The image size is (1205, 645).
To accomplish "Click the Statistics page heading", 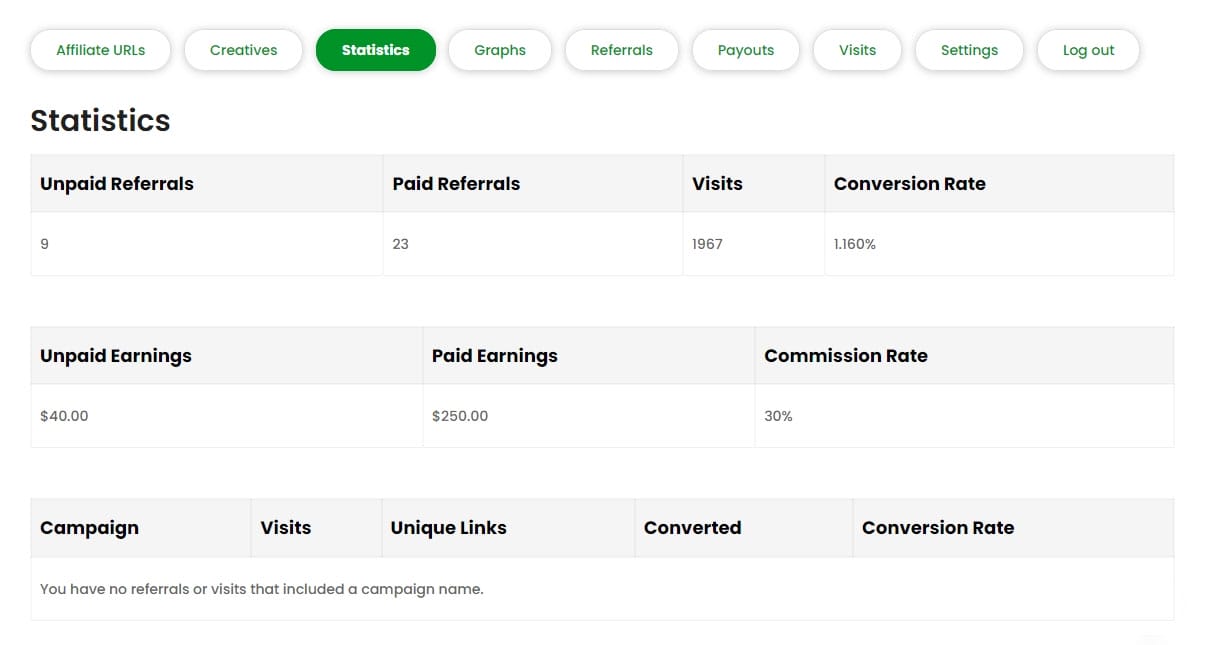I will [x=100, y=121].
